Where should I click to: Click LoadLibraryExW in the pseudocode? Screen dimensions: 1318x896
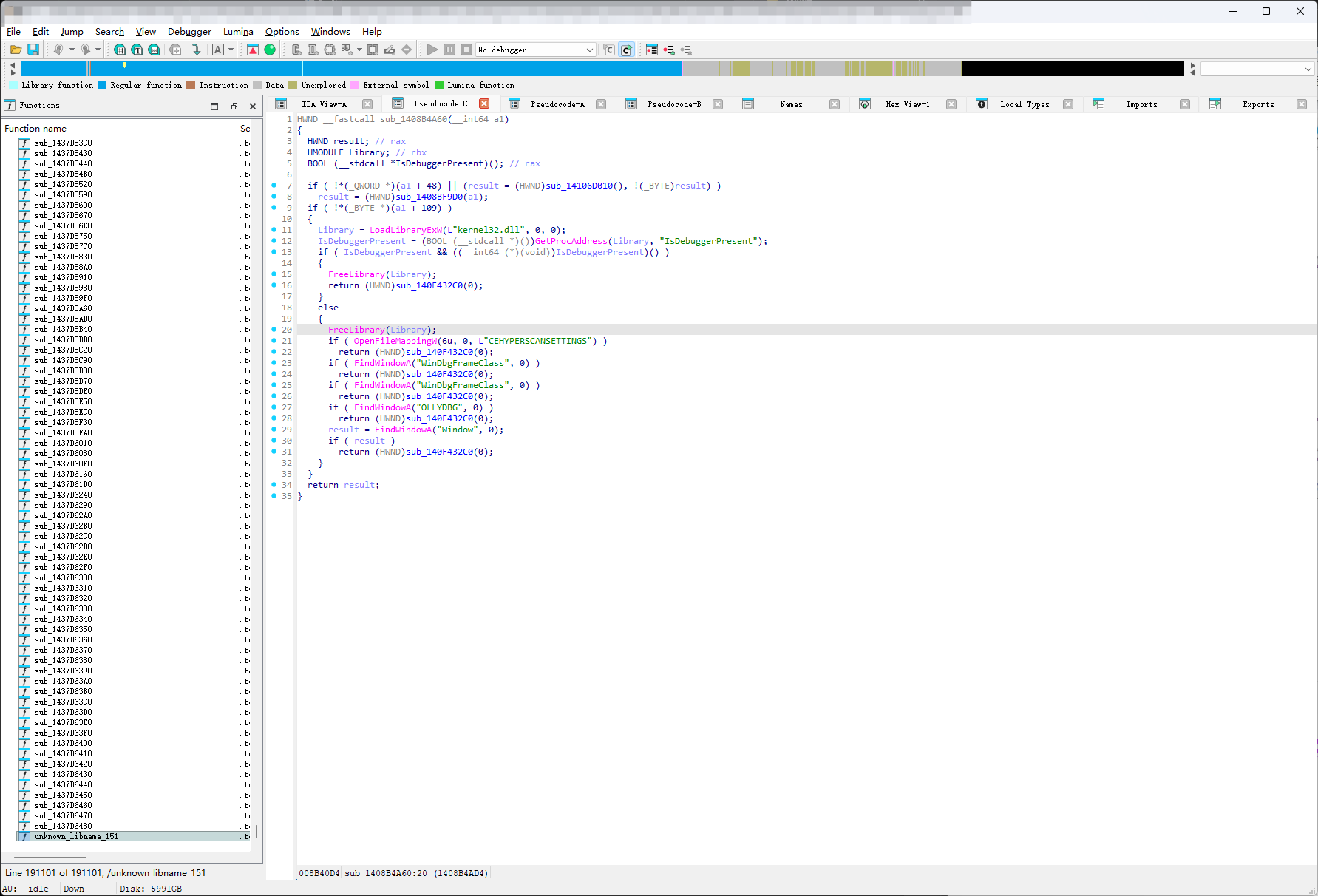[x=406, y=230]
